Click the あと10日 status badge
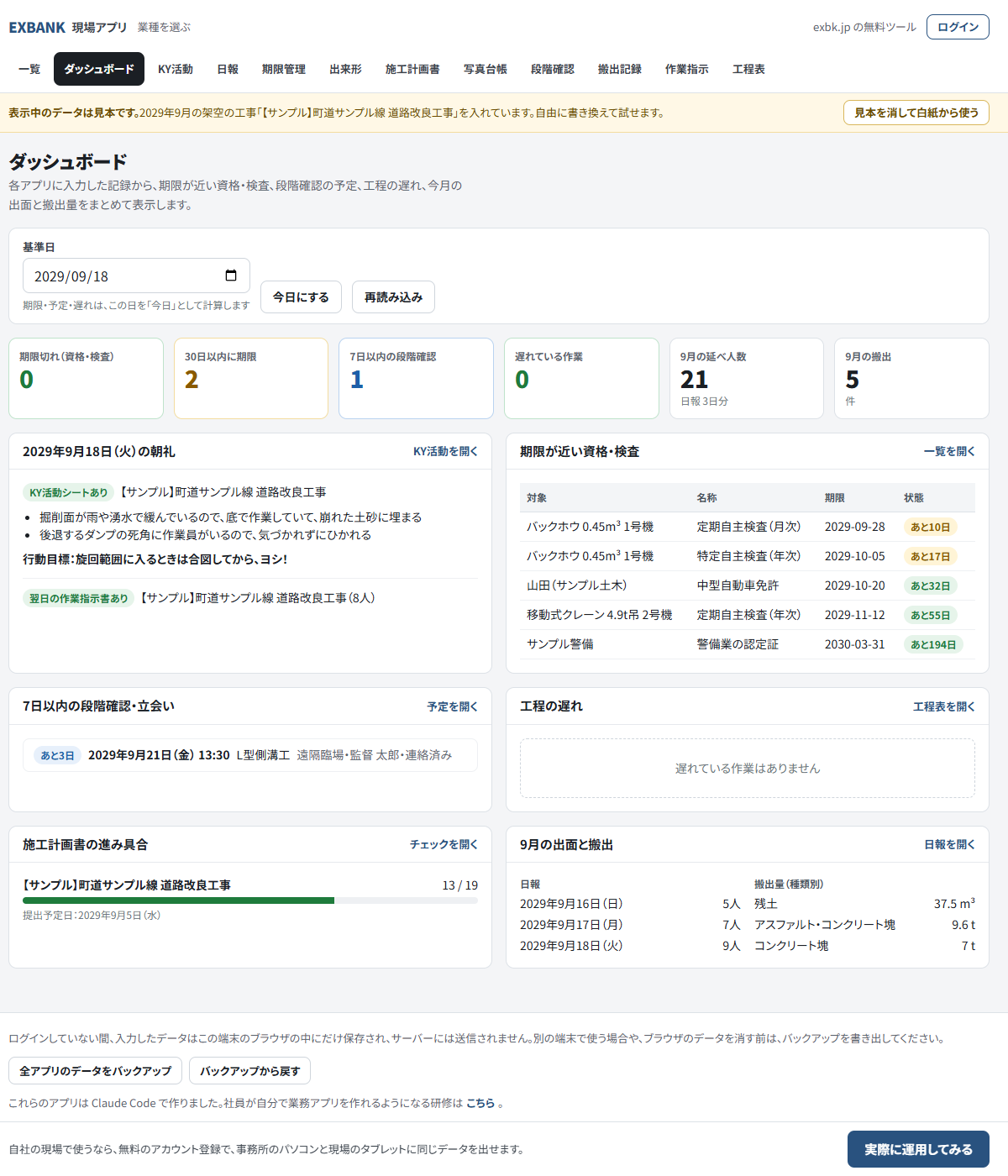Viewport: 1008px width, 1176px height. pyautogui.click(x=931, y=527)
